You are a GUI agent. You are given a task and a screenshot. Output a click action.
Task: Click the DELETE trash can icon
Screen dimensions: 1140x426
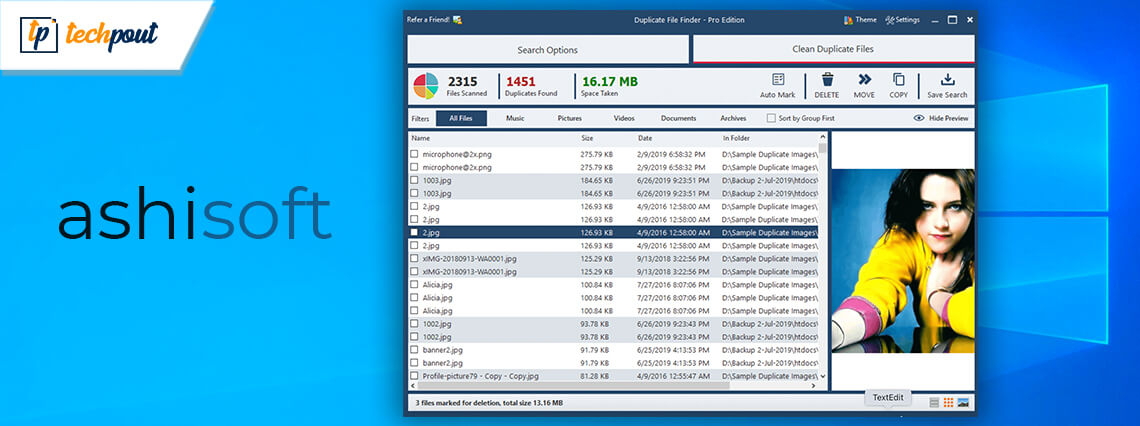[x=827, y=80]
